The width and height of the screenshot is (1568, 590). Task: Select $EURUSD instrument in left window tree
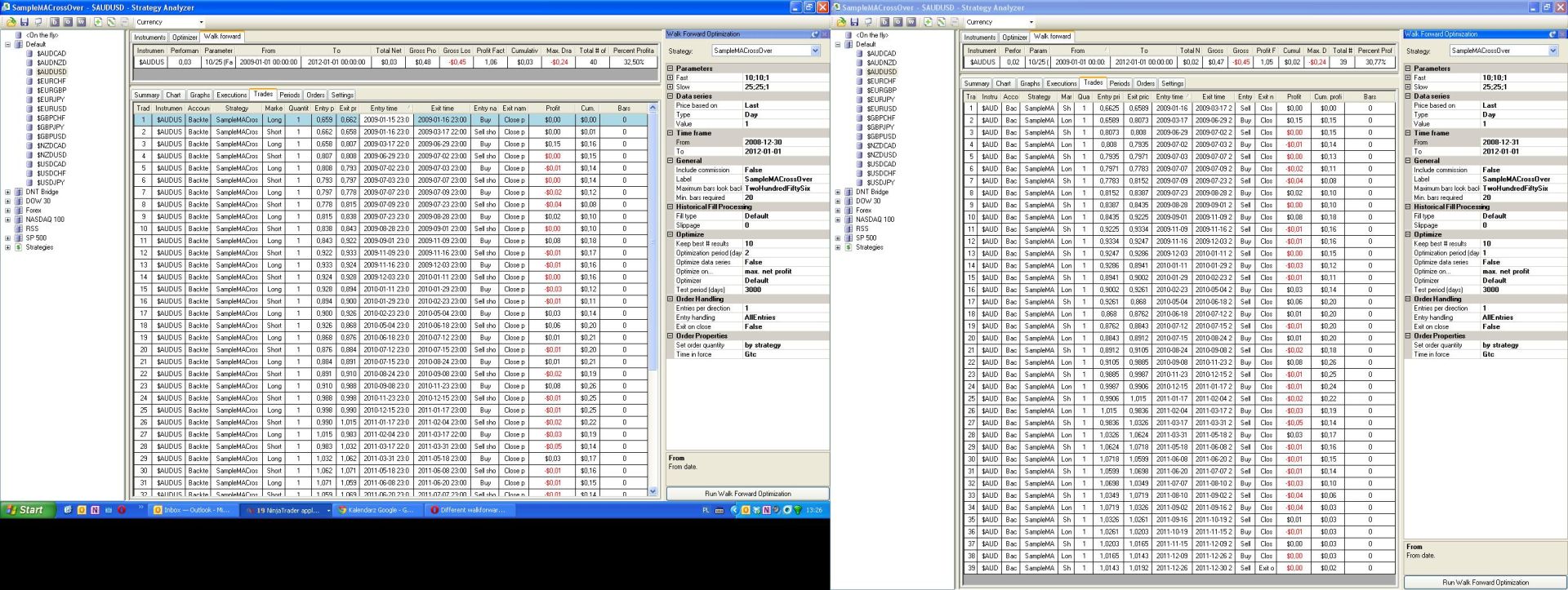(51, 109)
